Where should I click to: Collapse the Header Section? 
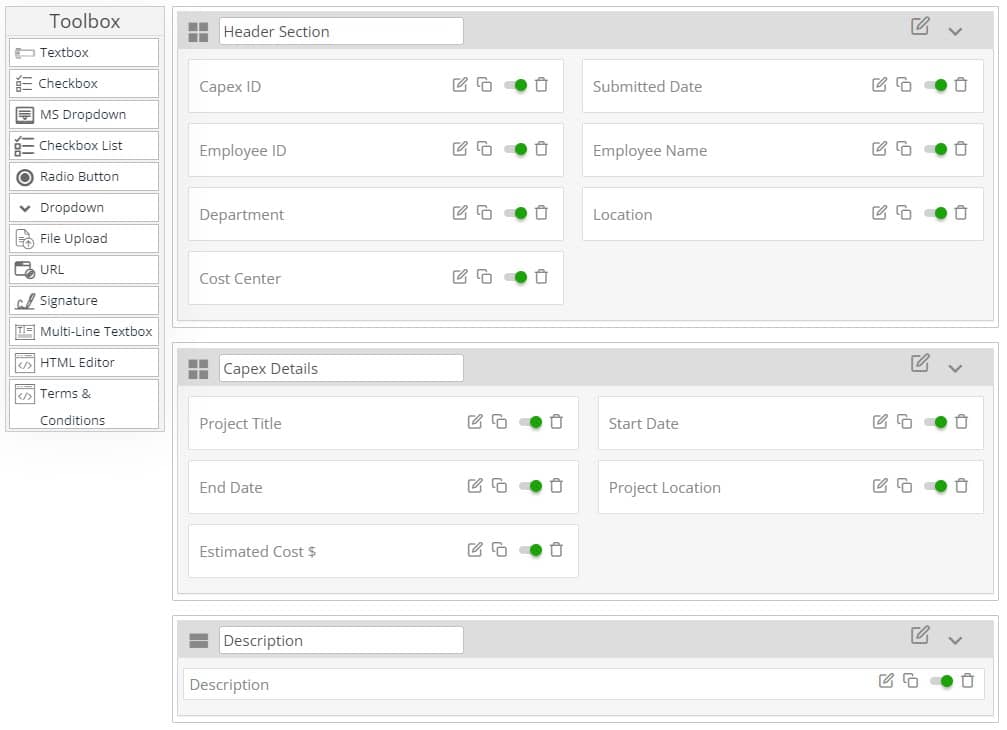tap(956, 31)
